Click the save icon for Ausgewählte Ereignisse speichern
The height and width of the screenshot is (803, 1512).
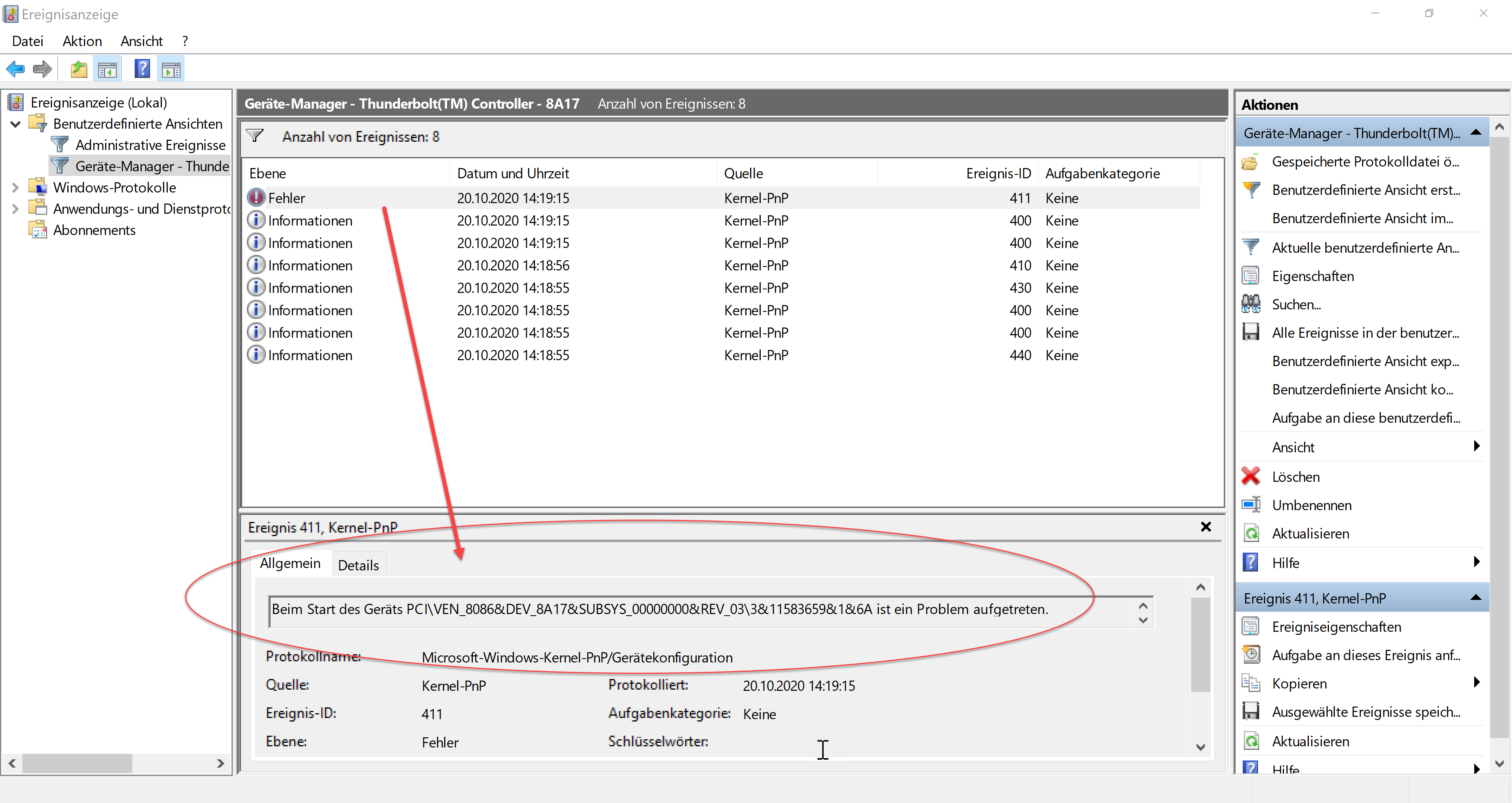tap(1251, 711)
